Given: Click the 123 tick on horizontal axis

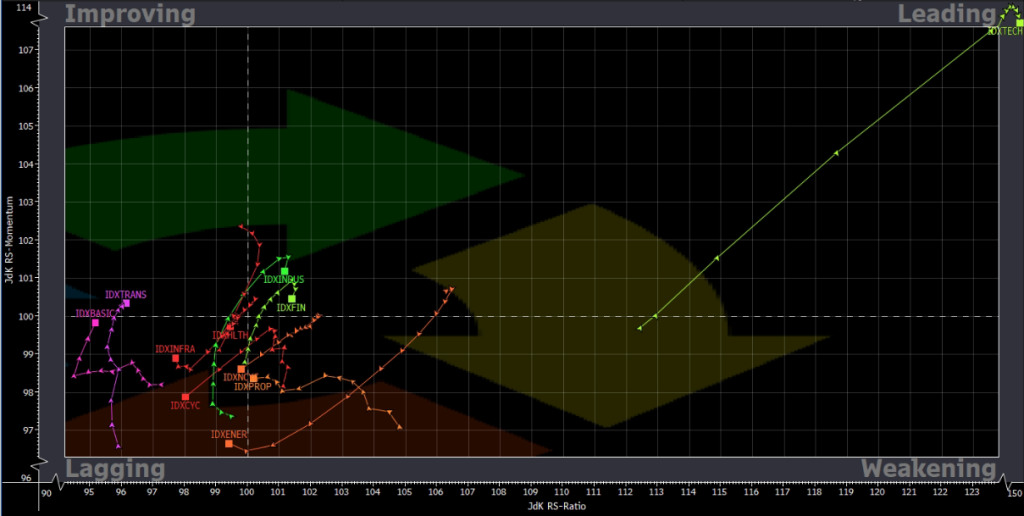Looking at the screenshot, I should tap(972, 492).
